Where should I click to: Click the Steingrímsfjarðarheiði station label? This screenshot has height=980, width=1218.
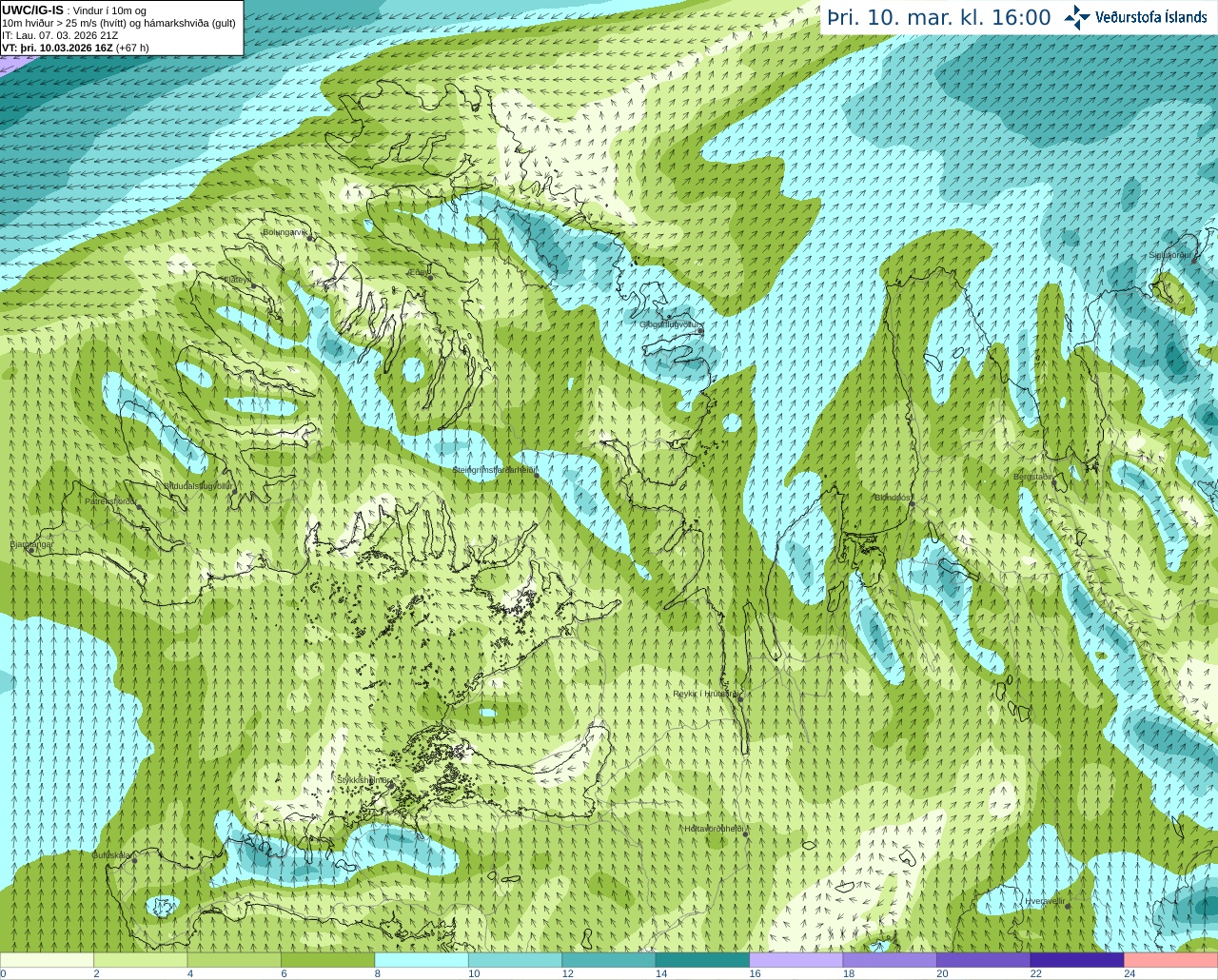[495, 470]
